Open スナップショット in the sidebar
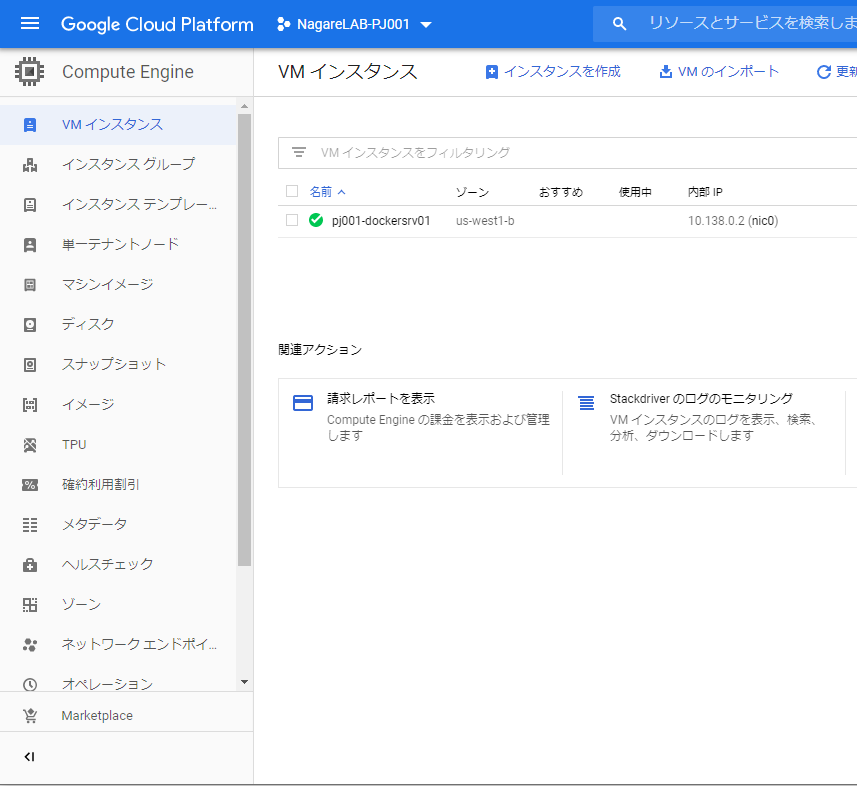The width and height of the screenshot is (857, 786). point(118,365)
